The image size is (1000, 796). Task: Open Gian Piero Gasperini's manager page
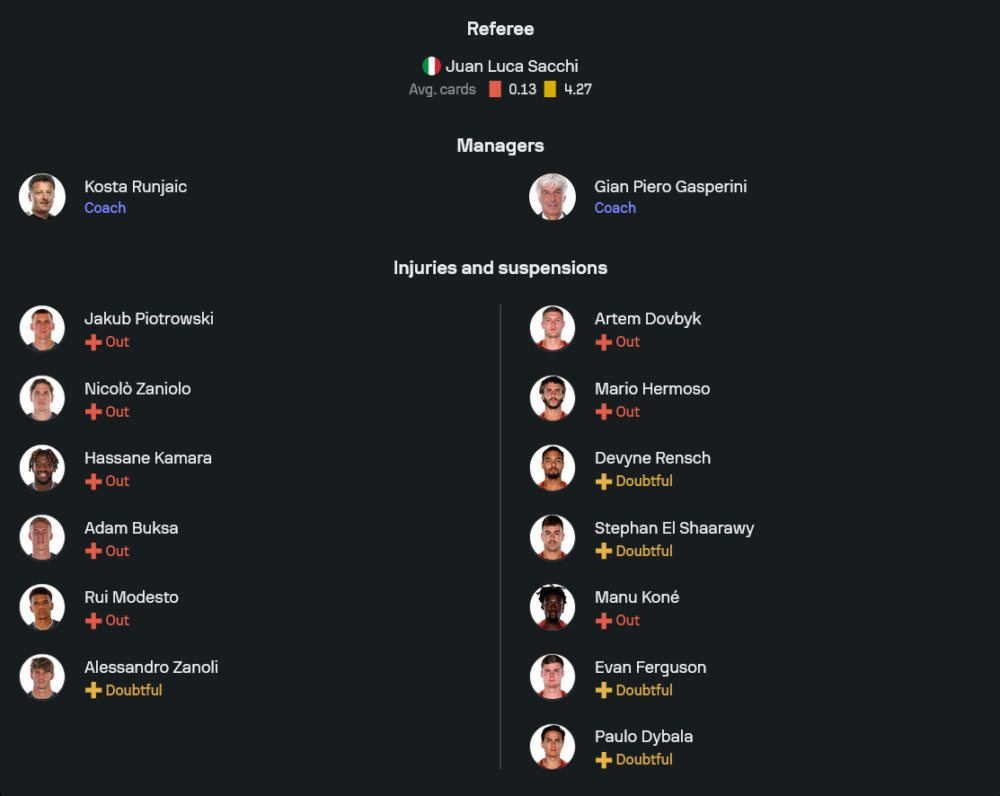pyautogui.click(x=670, y=187)
